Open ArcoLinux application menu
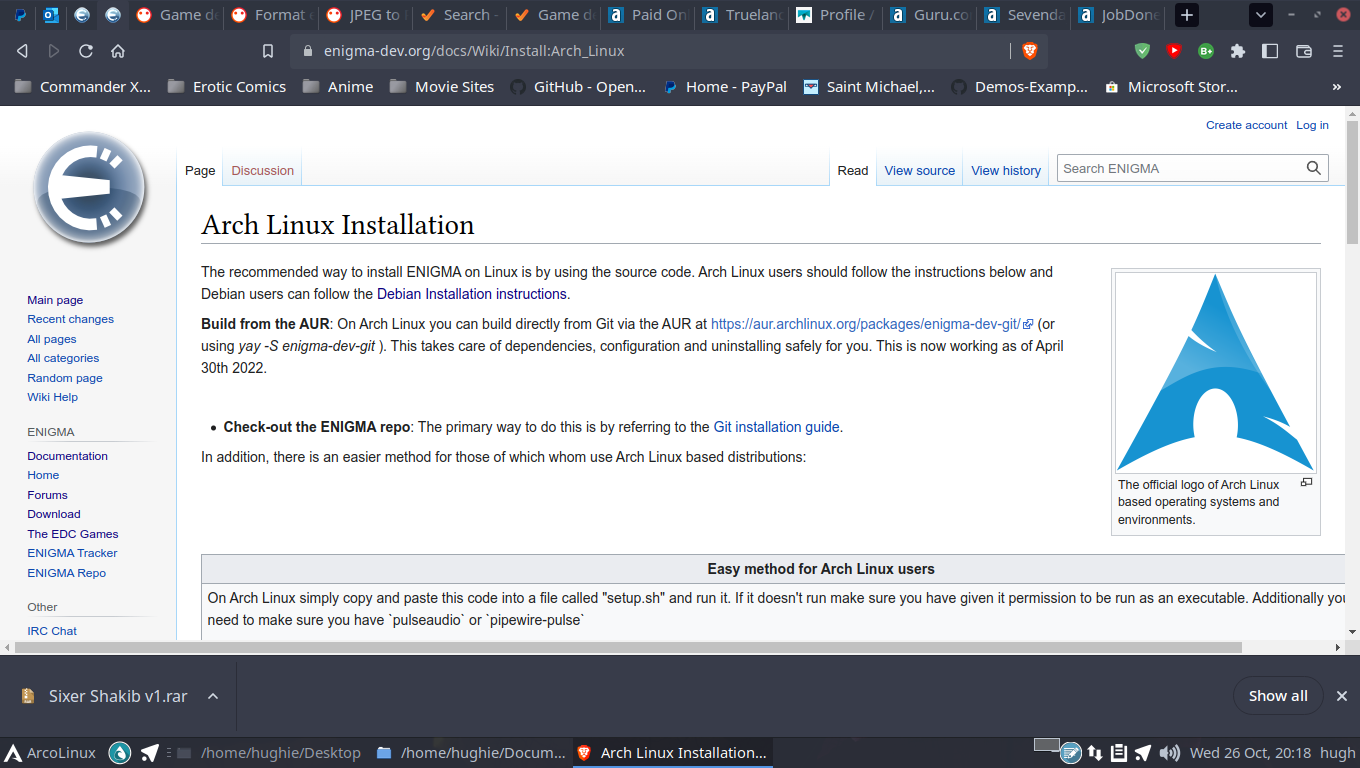 50,753
